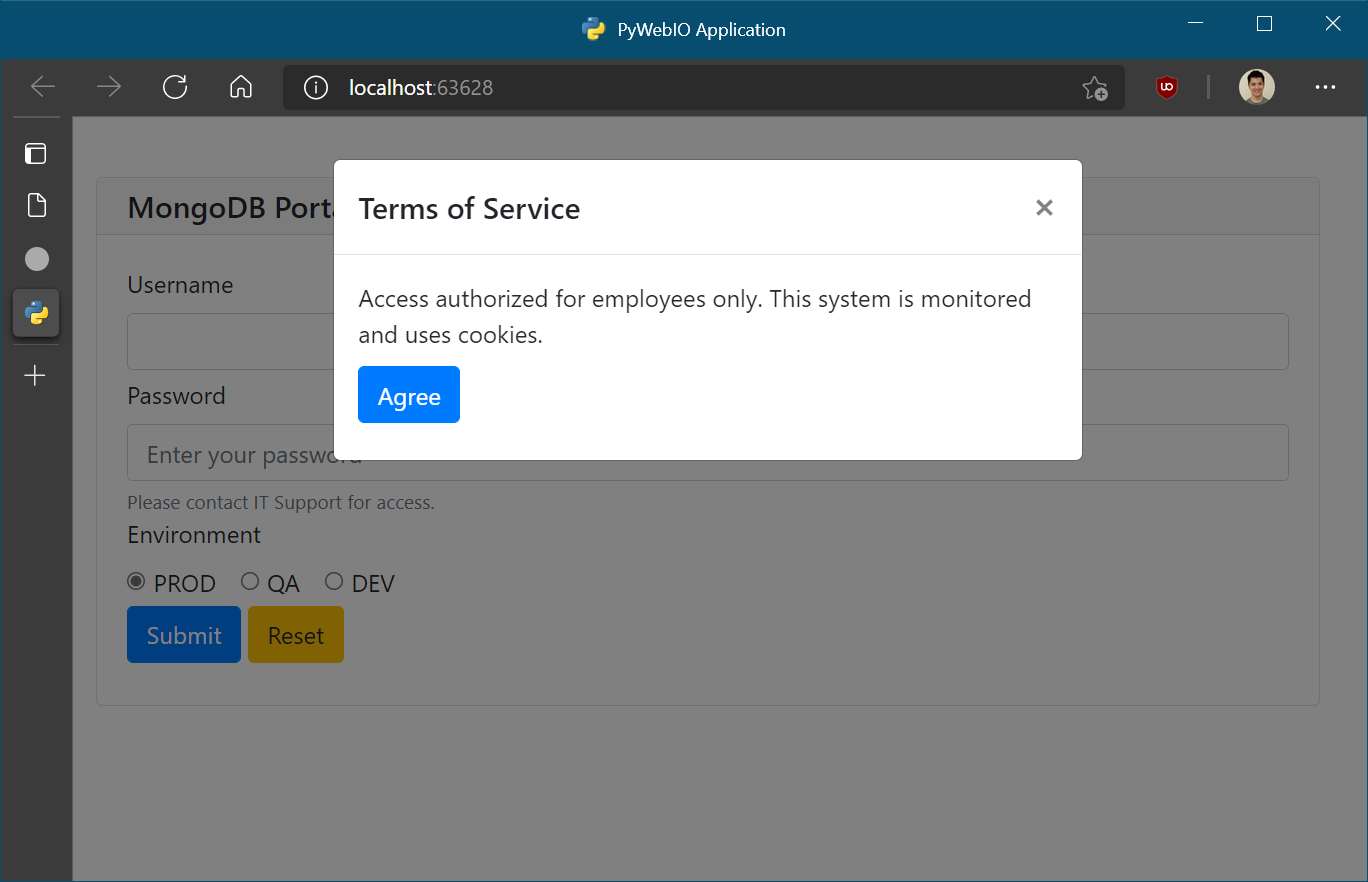Click the browser back arrow
The width and height of the screenshot is (1368, 882).
pyautogui.click(x=43, y=87)
